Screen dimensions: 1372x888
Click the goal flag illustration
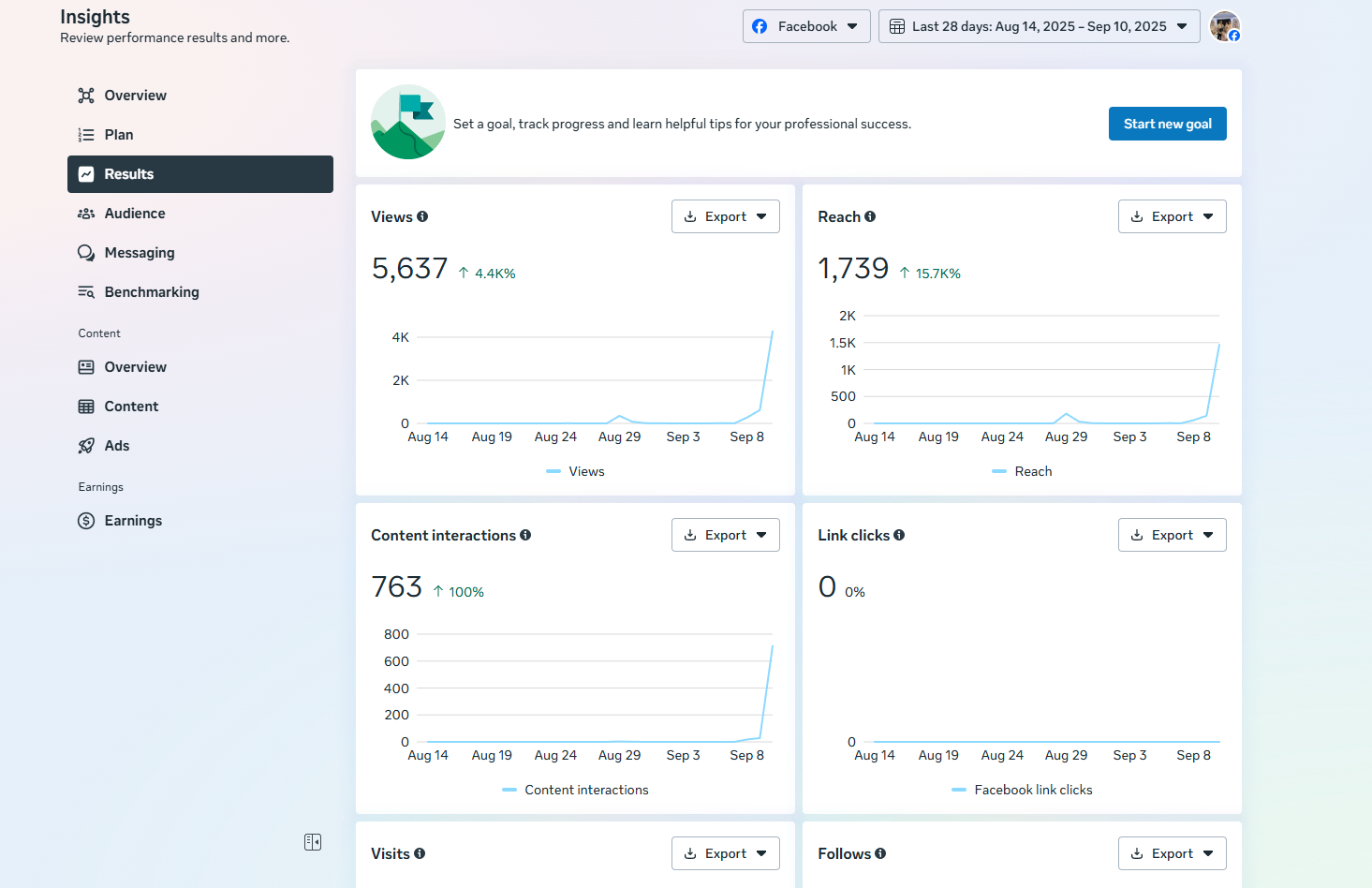408,123
